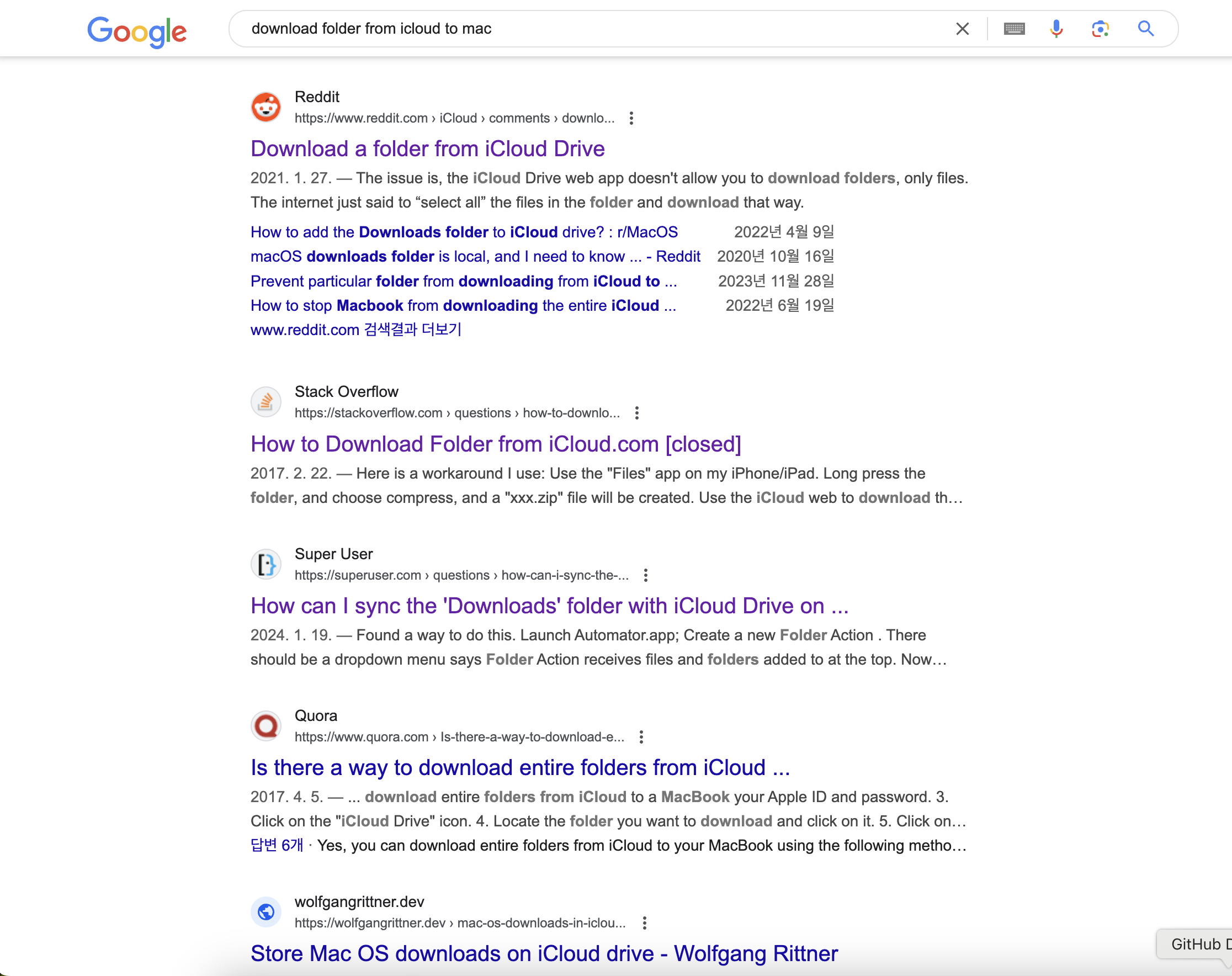
Task: Open "How to Download Folder from iCloud.com" link
Action: tap(496, 444)
